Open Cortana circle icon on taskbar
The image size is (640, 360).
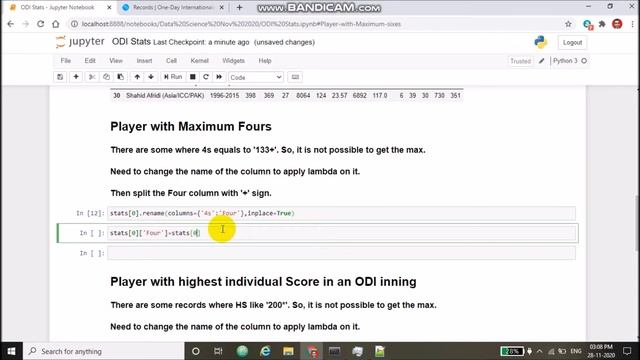click(196, 351)
